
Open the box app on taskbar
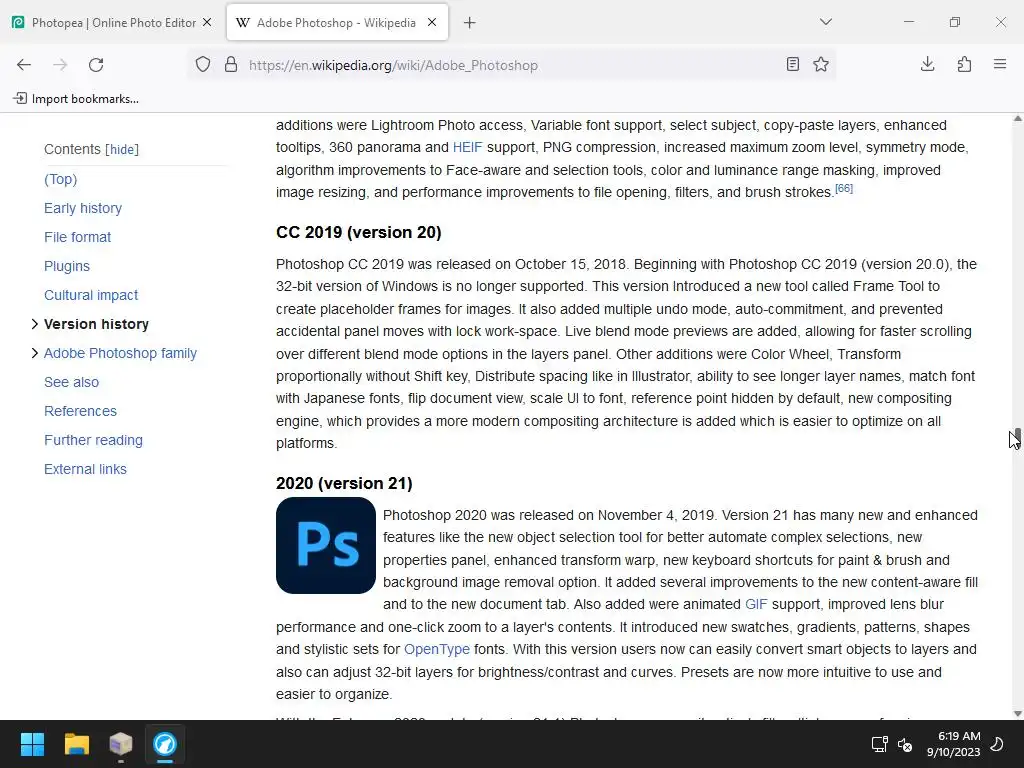click(x=121, y=744)
